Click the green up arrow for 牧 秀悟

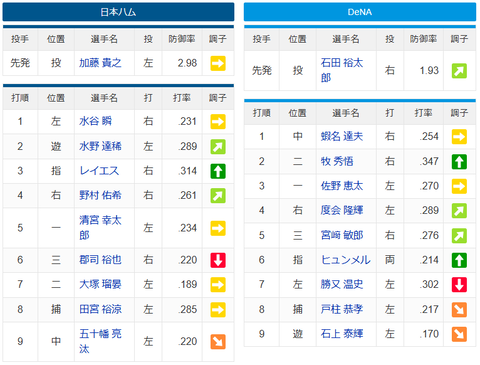pos(459,162)
